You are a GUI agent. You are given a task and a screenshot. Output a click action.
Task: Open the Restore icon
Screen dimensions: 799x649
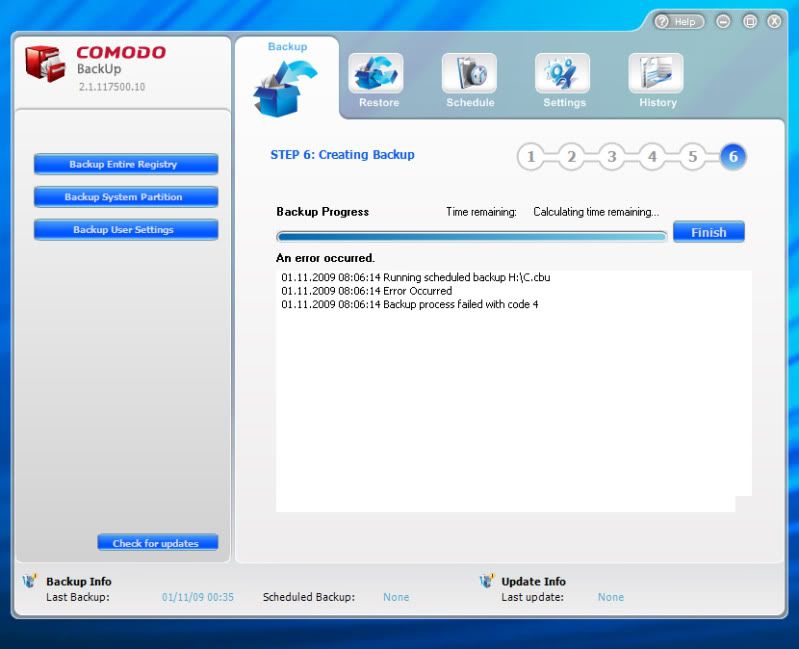376,73
